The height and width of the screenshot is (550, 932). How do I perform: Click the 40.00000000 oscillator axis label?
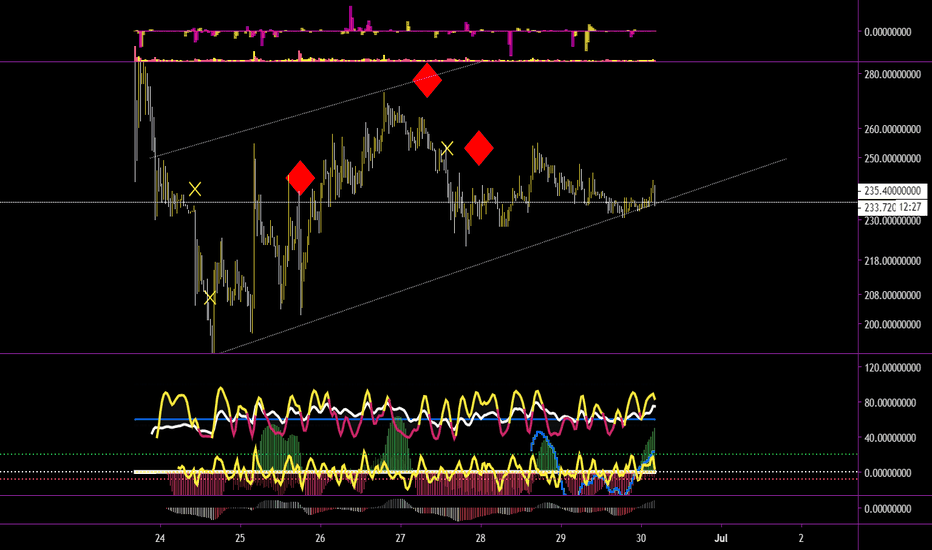point(890,438)
